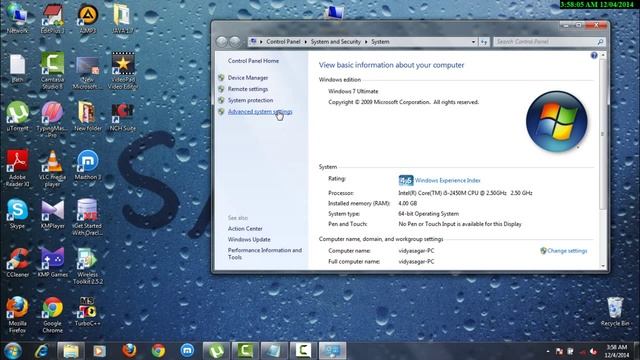Open Remote settings link
Viewport: 640px width, 360px height.
coord(248,89)
